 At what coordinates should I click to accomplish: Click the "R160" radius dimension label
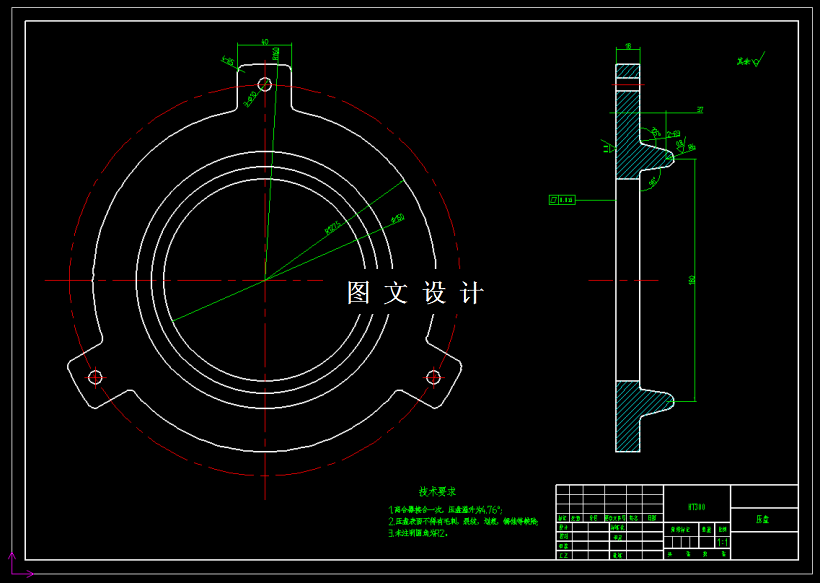[x=276, y=53]
